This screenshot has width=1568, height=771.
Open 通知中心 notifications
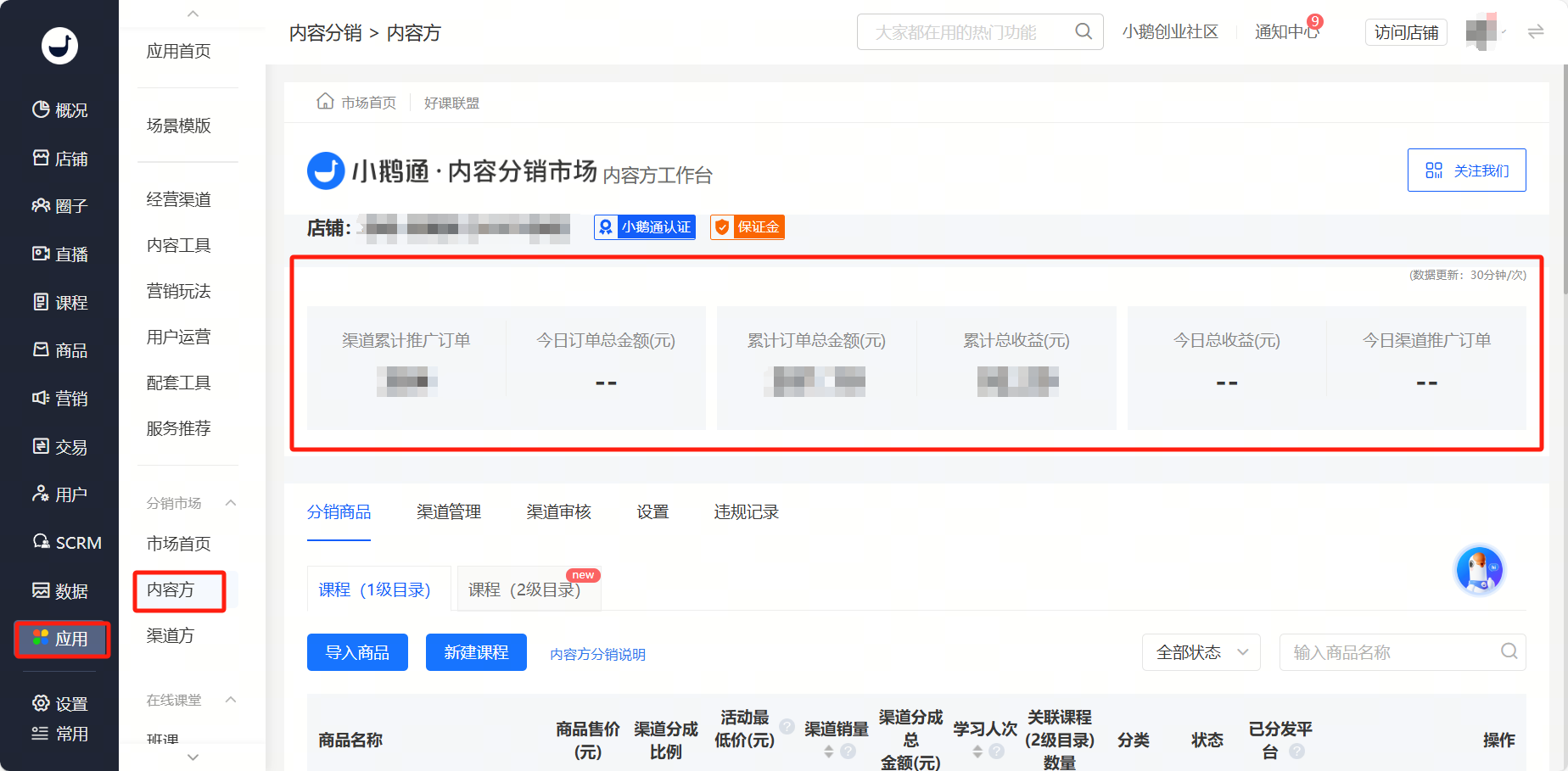click(1286, 32)
